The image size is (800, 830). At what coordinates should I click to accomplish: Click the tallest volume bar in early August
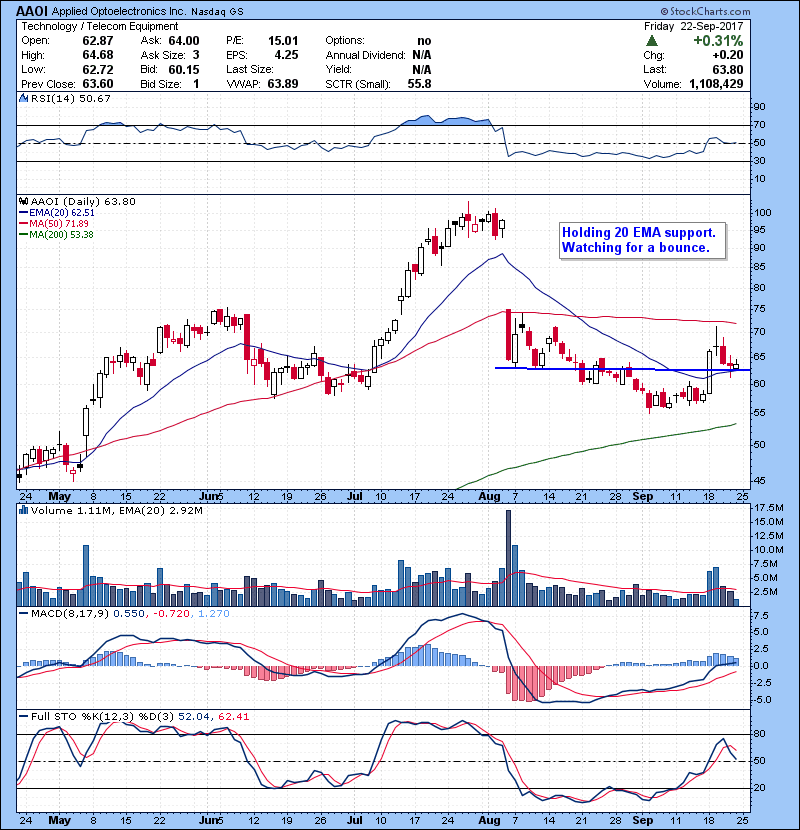(x=509, y=558)
